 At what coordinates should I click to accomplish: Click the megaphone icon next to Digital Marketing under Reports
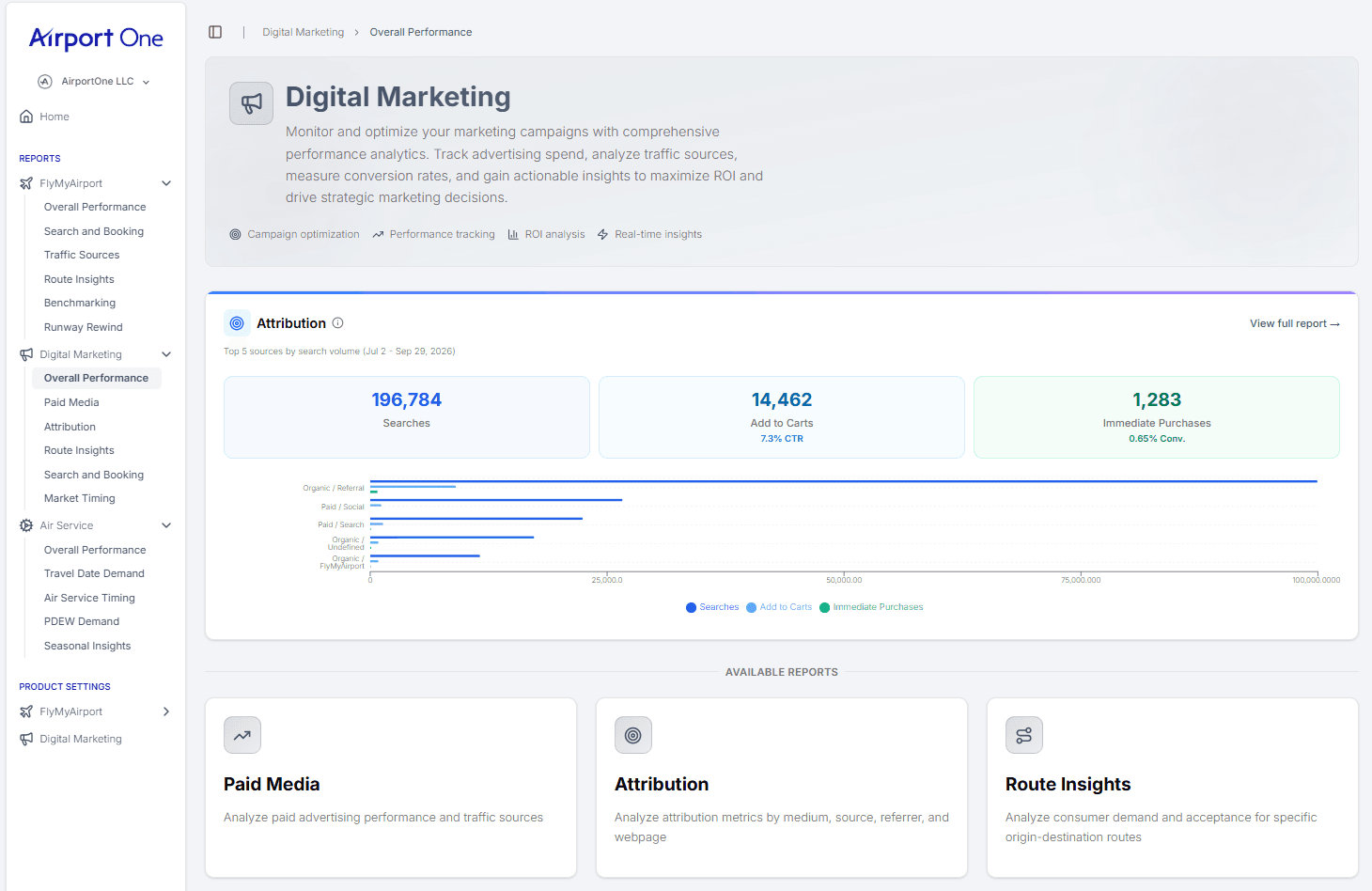click(26, 354)
